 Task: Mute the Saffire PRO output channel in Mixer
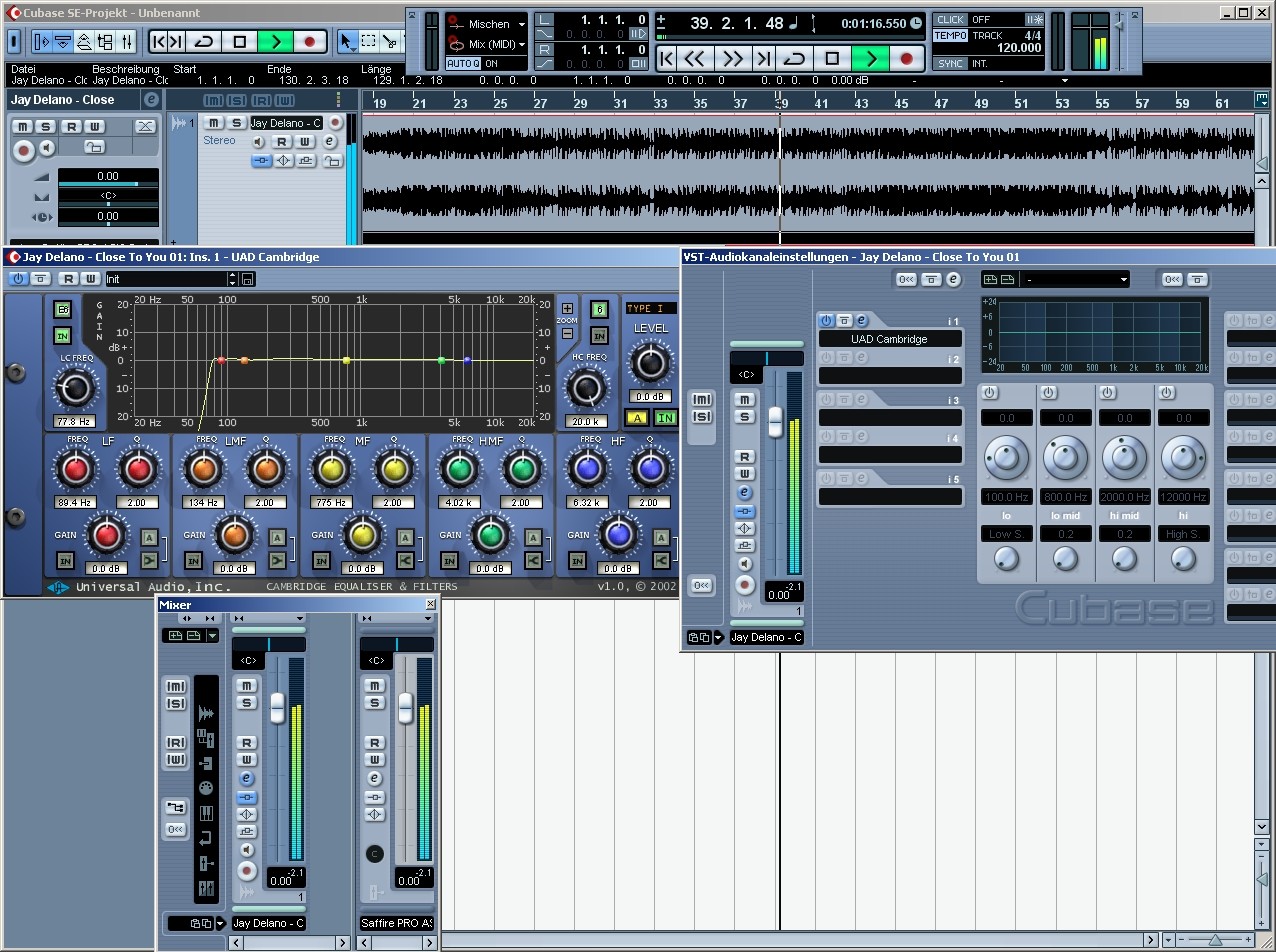(x=374, y=685)
